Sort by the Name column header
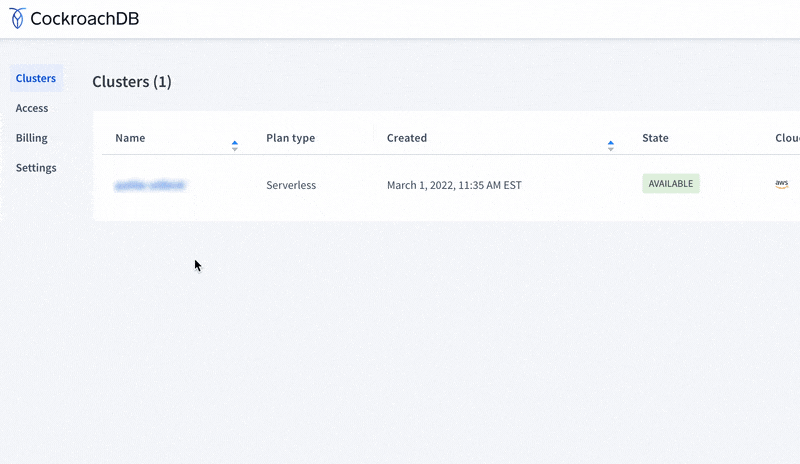Image resolution: width=800 pixels, height=464 pixels. pos(130,138)
